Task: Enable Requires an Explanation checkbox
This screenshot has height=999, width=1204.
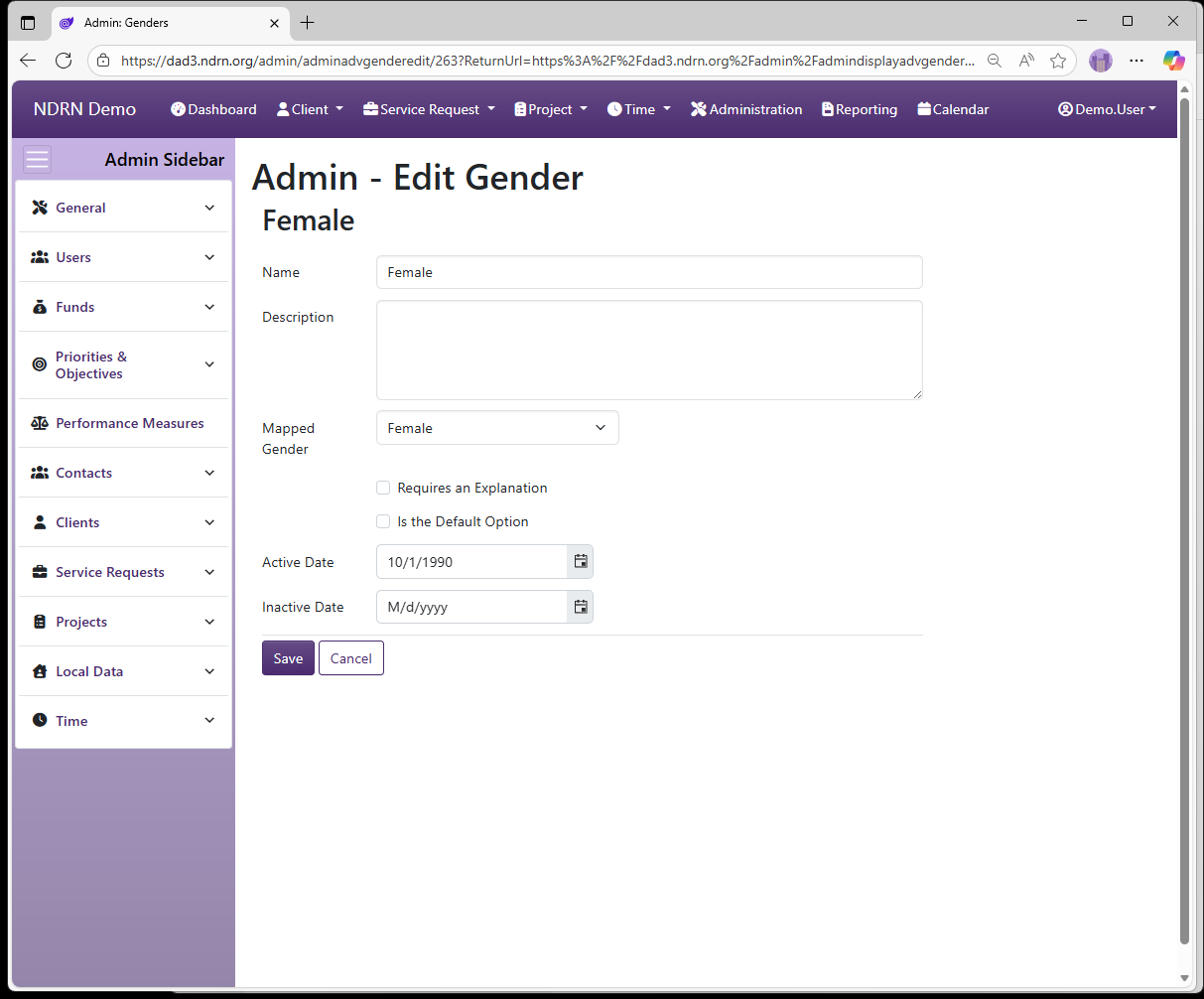Action: (x=383, y=488)
